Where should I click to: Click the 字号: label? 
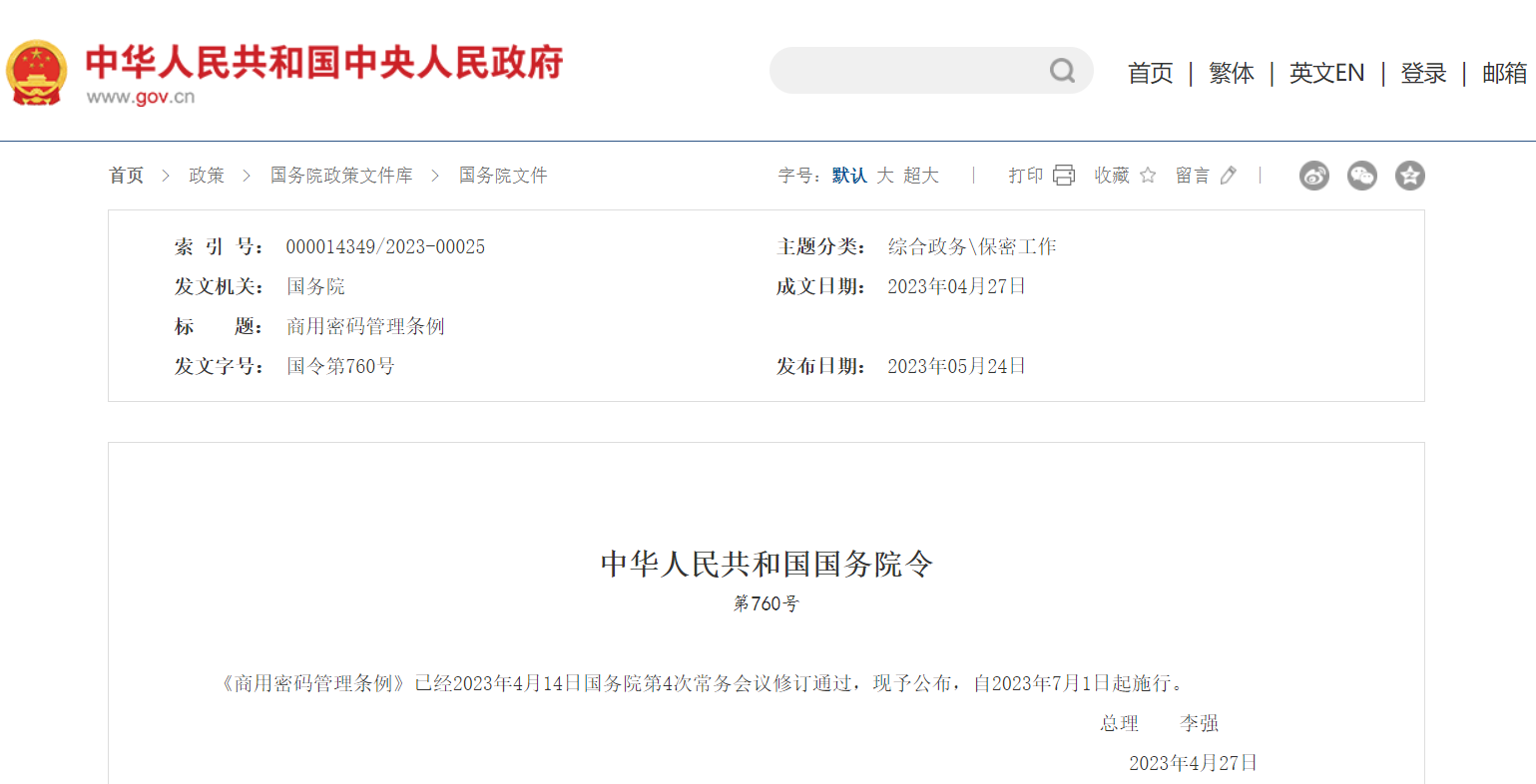pos(799,176)
